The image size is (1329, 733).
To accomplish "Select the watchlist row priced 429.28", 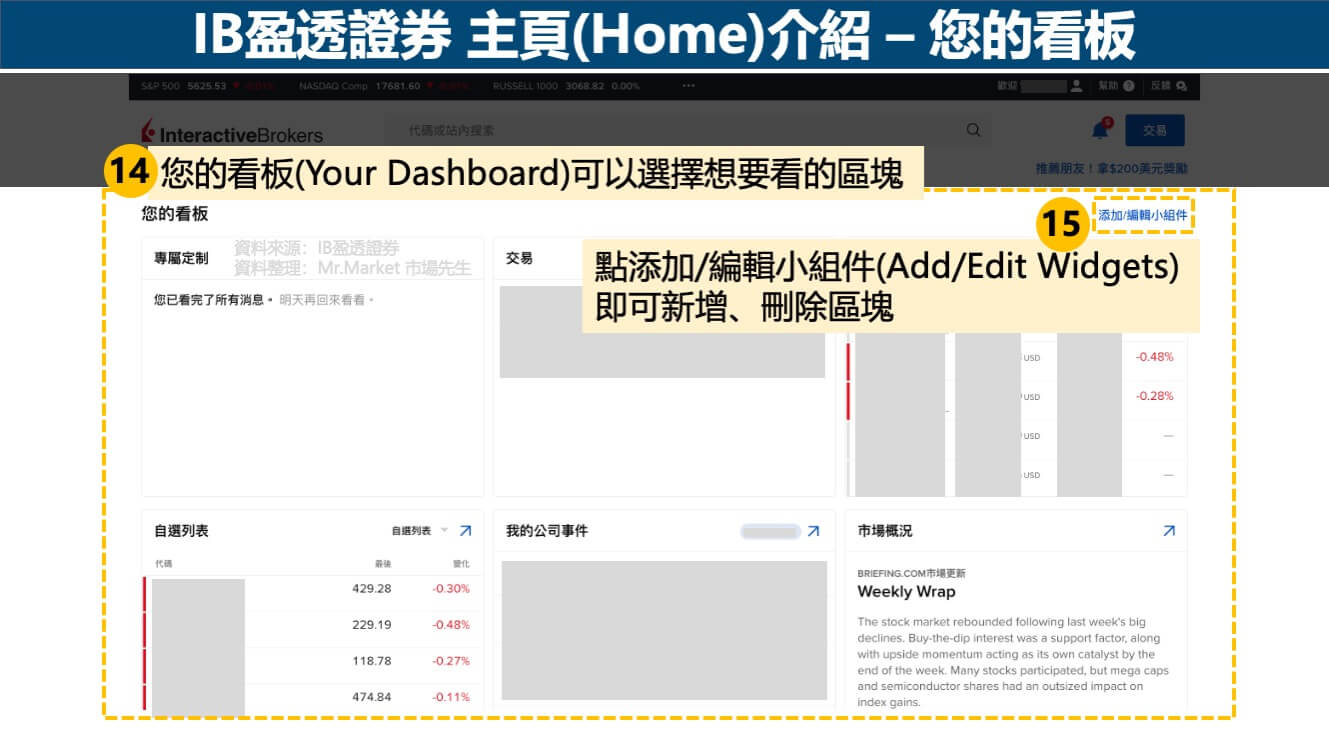I will click(312, 589).
